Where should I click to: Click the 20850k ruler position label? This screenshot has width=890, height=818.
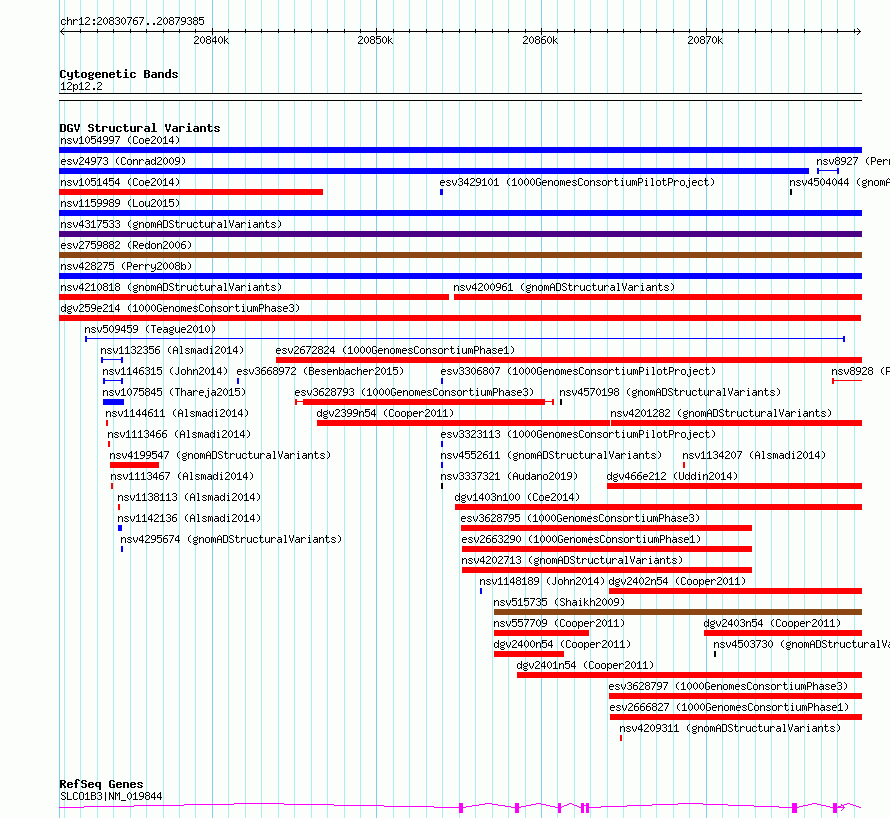click(375, 40)
